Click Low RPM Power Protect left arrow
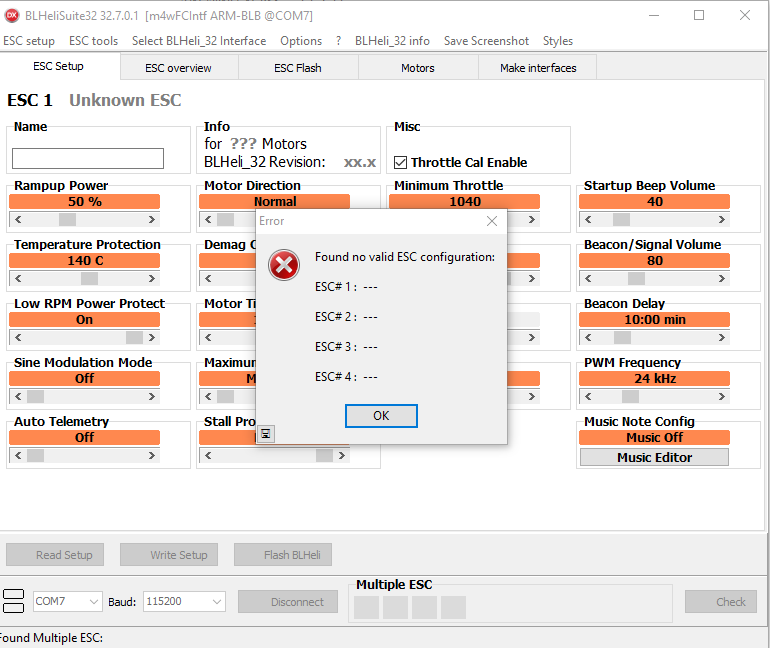The image size is (770, 648). coord(18,337)
